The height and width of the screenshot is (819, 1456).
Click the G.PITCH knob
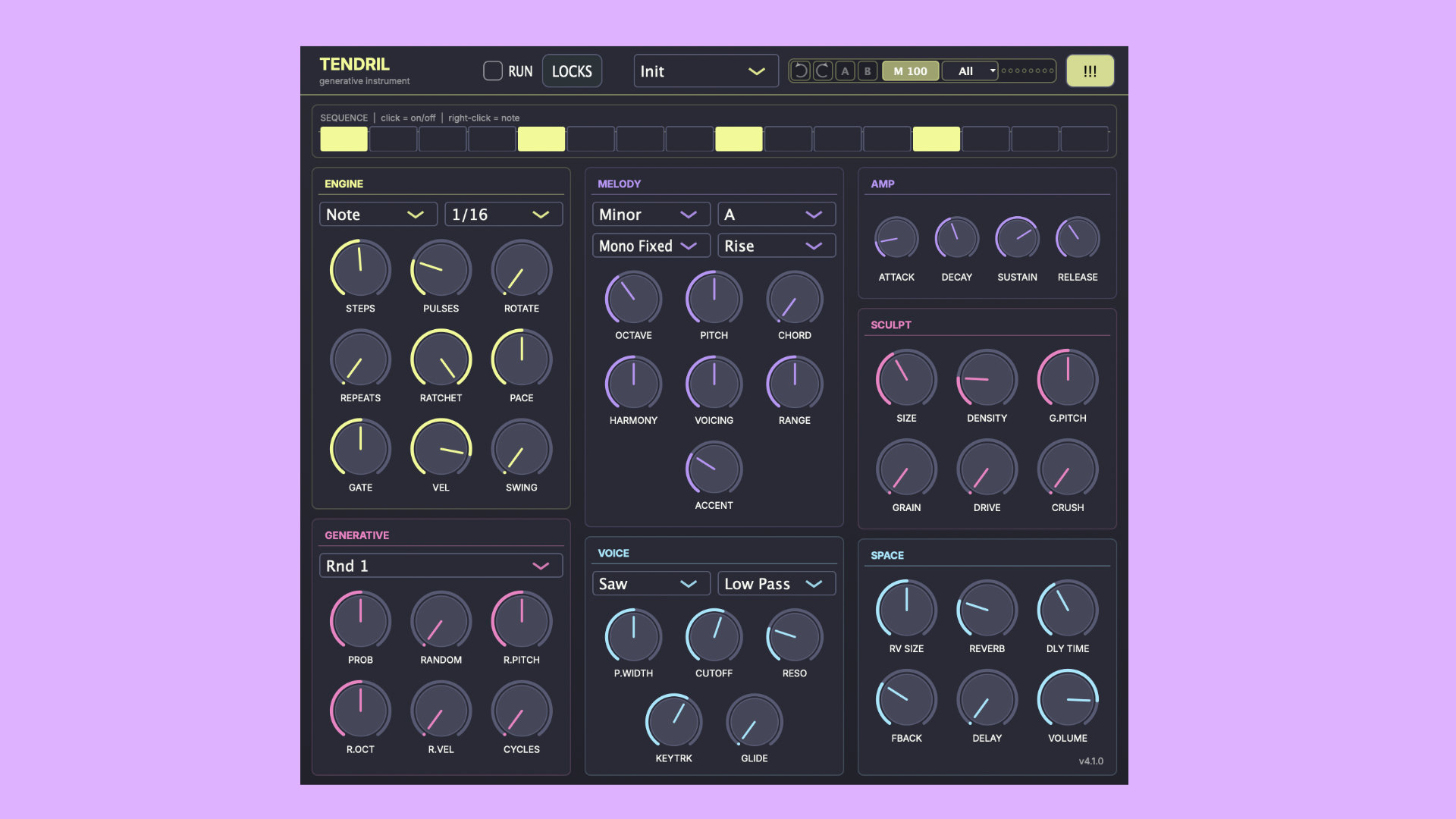point(1068,378)
